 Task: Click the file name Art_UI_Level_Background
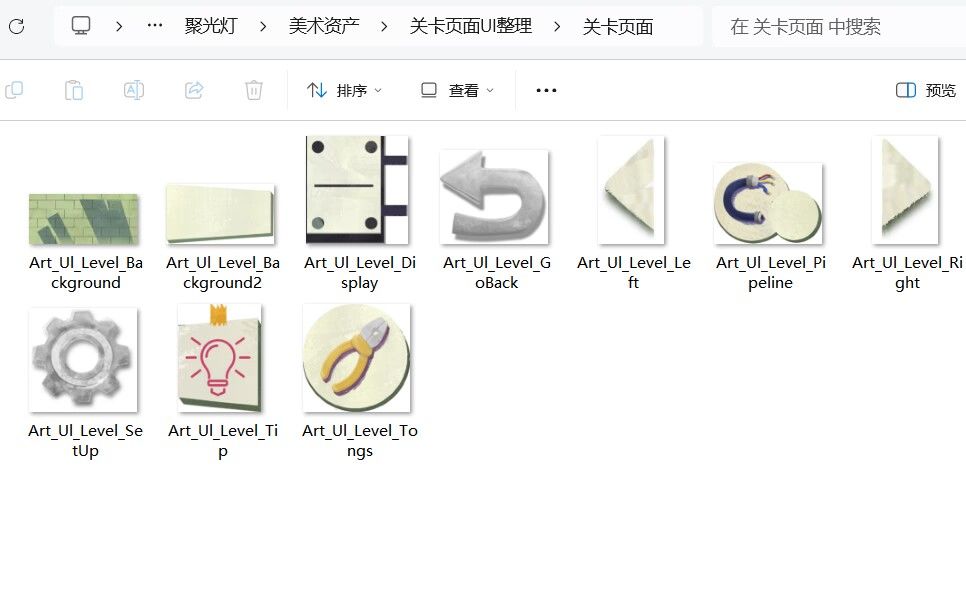pos(86,272)
